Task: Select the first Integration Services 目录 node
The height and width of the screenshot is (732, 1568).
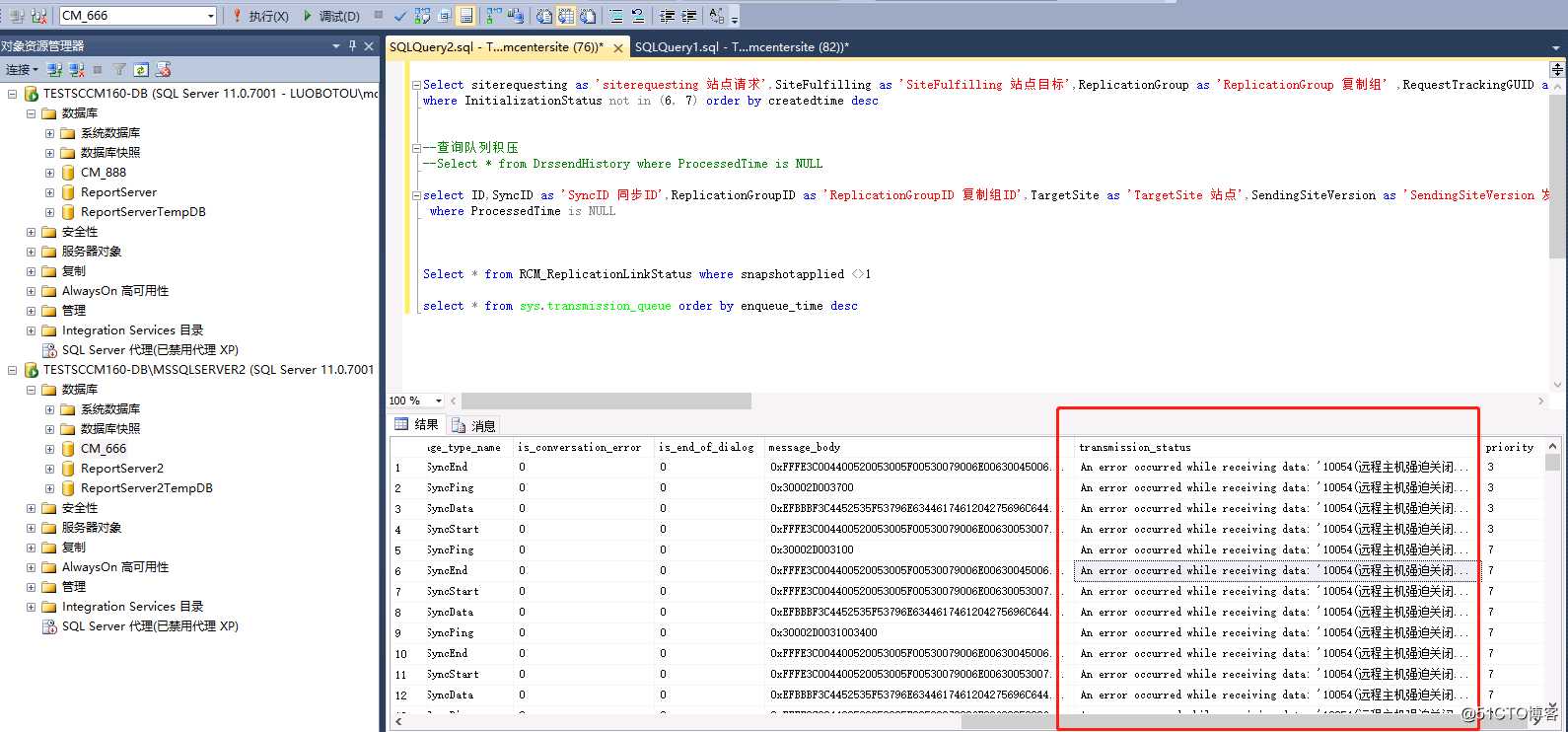Action: 132,330
